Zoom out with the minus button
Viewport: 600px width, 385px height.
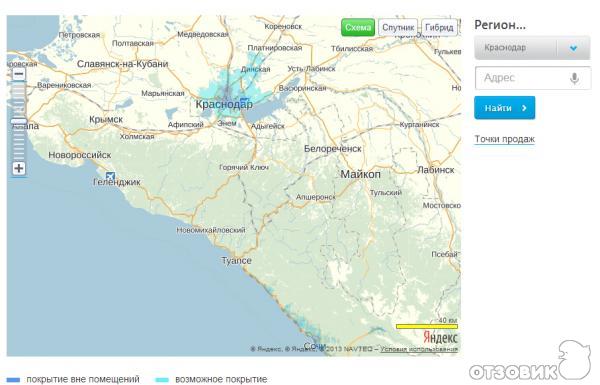tap(19, 74)
